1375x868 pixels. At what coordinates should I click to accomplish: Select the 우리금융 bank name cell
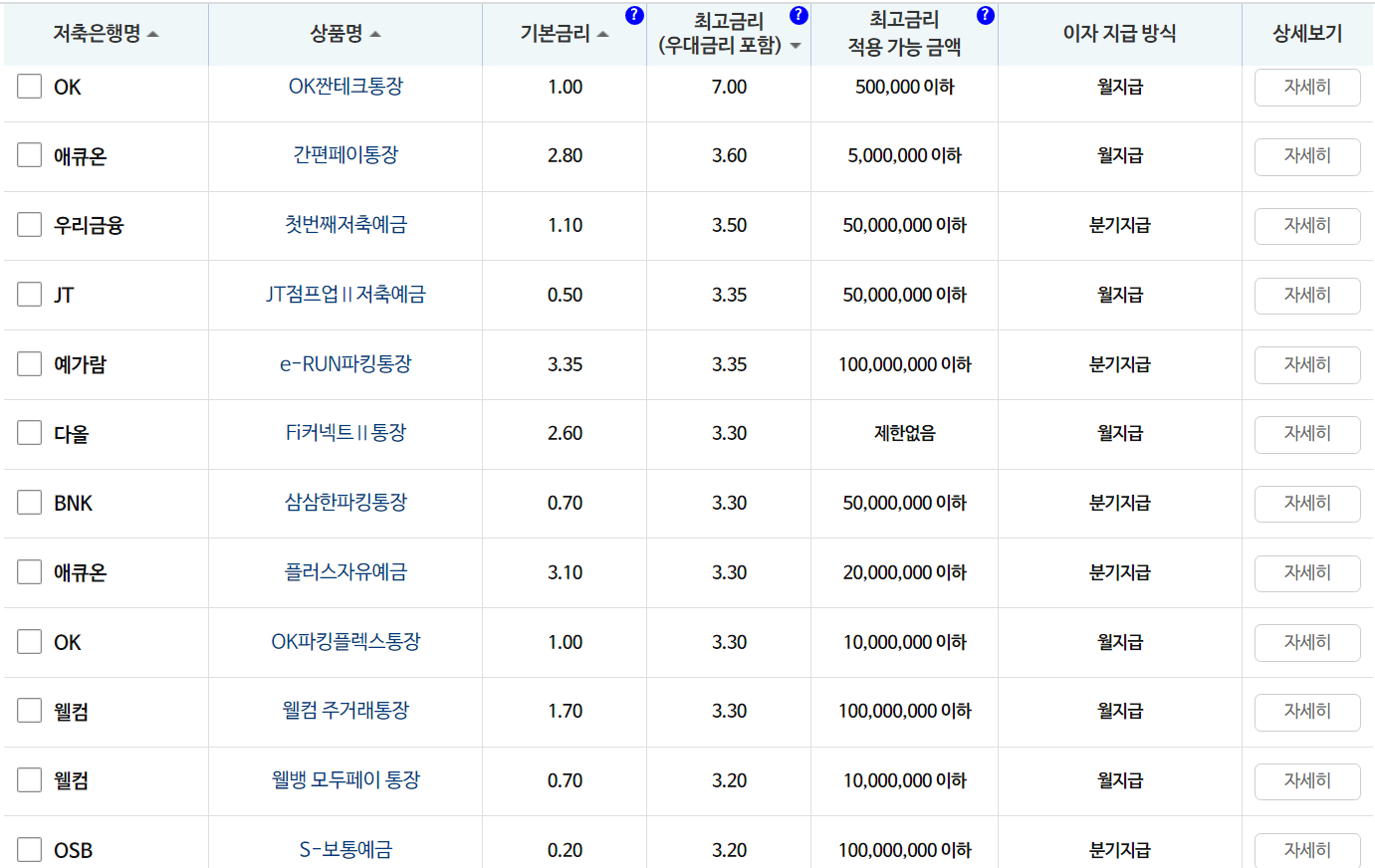coord(89,226)
